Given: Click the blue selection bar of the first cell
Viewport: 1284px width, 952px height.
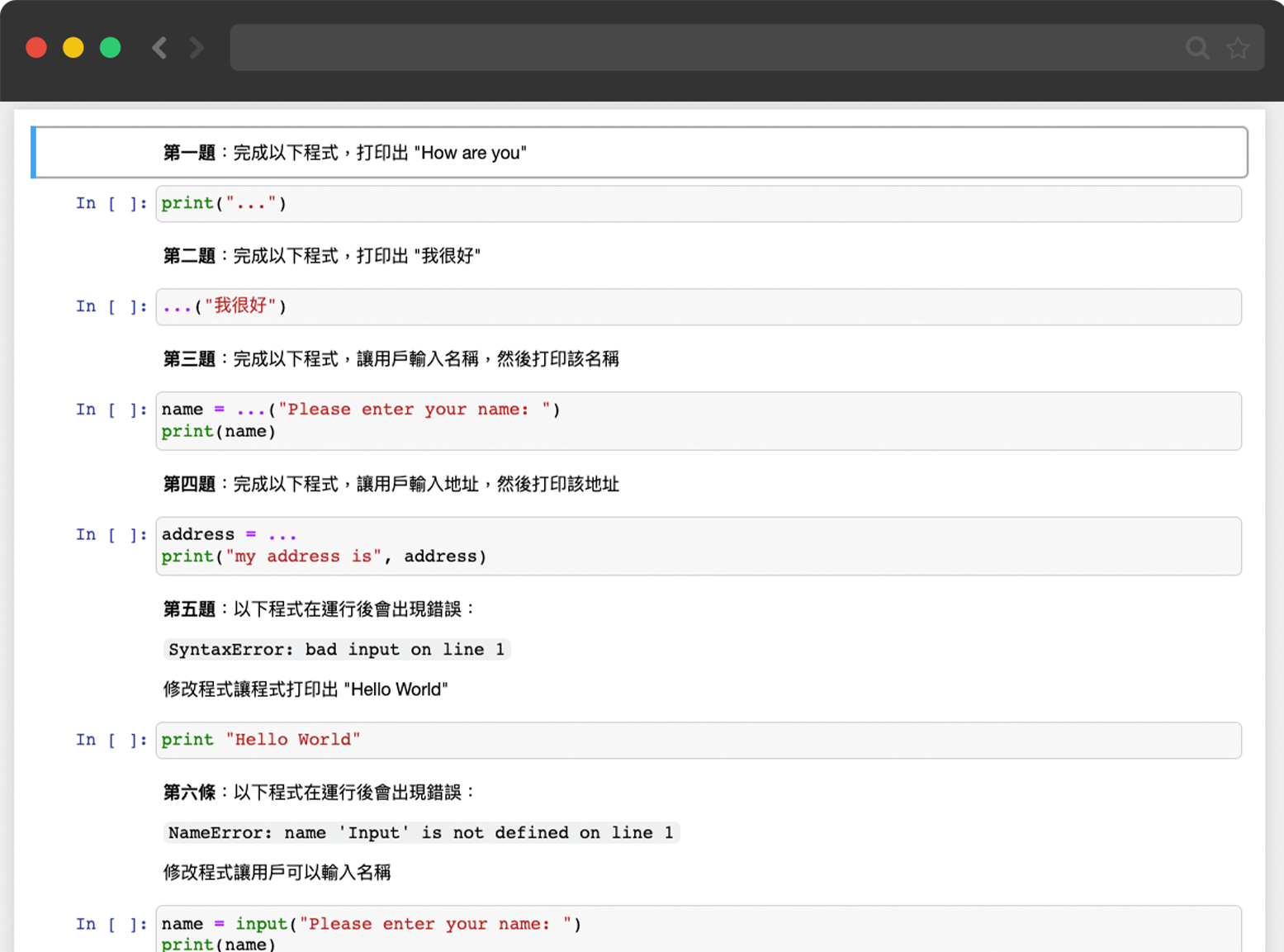Looking at the screenshot, I should [x=33, y=152].
